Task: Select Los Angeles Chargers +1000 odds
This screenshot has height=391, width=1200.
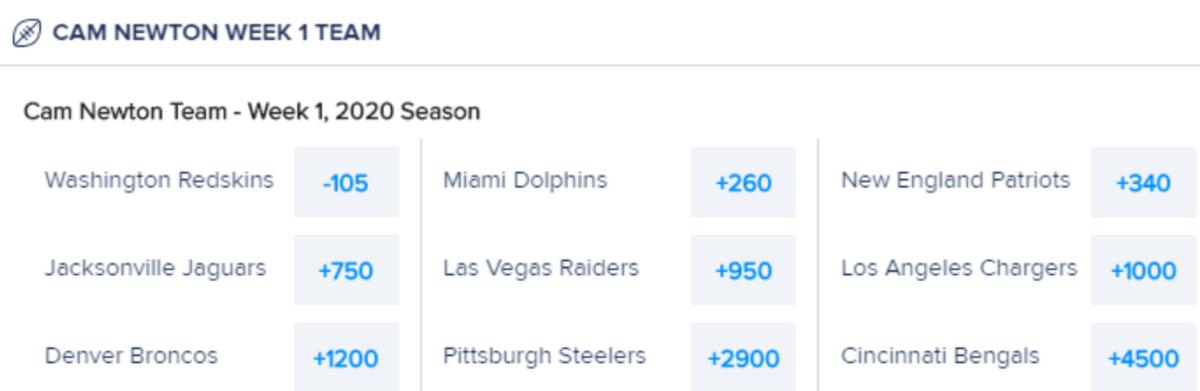Action: tap(1143, 271)
